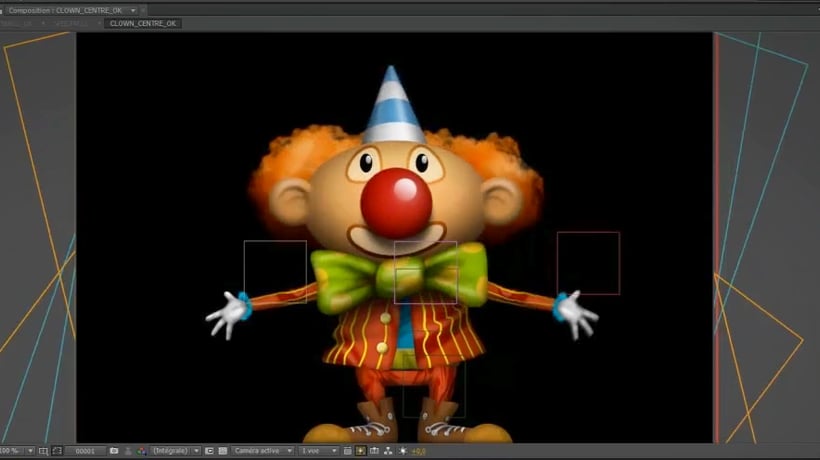This screenshot has height=460, width=820.
Task: Click the show channel RGB color icon
Action: coord(141,450)
